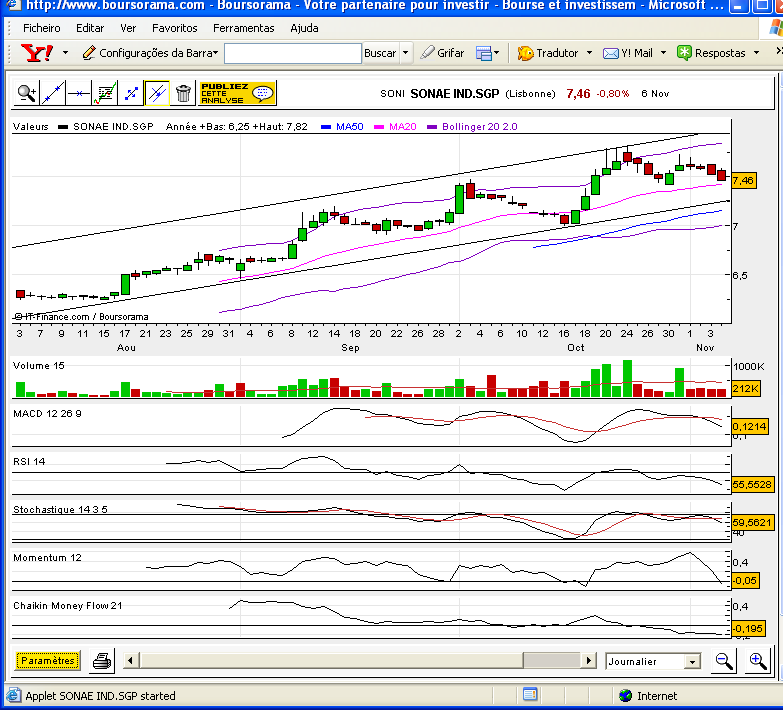783x710 pixels.
Task: Select the trend line drawing tool
Action: click(x=52, y=93)
